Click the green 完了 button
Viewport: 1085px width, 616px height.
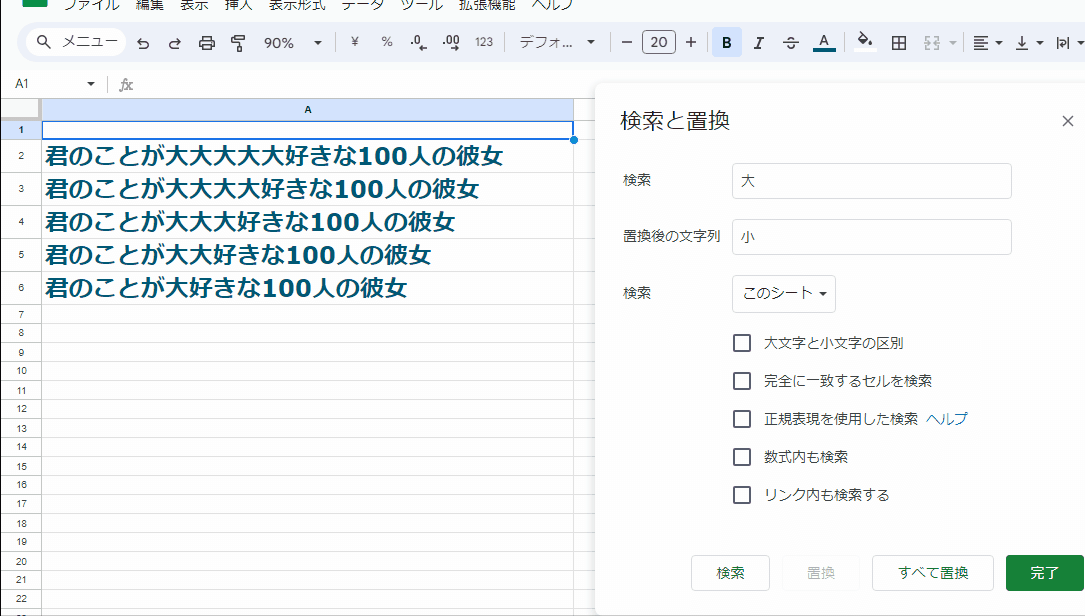coord(1044,573)
